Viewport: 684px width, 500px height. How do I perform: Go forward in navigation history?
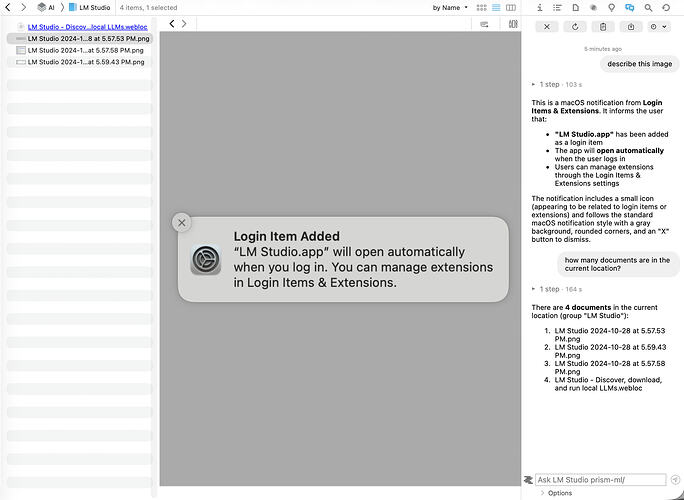[24, 7]
